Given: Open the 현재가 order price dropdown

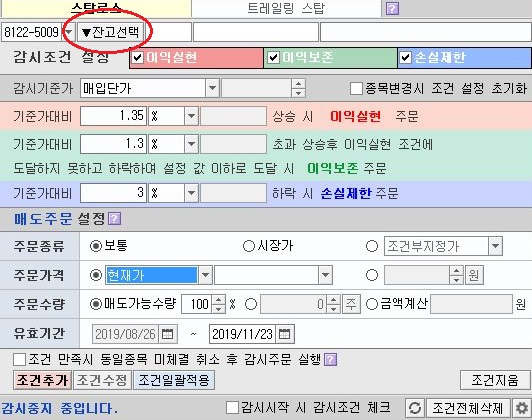Looking at the screenshot, I should click(205, 275).
